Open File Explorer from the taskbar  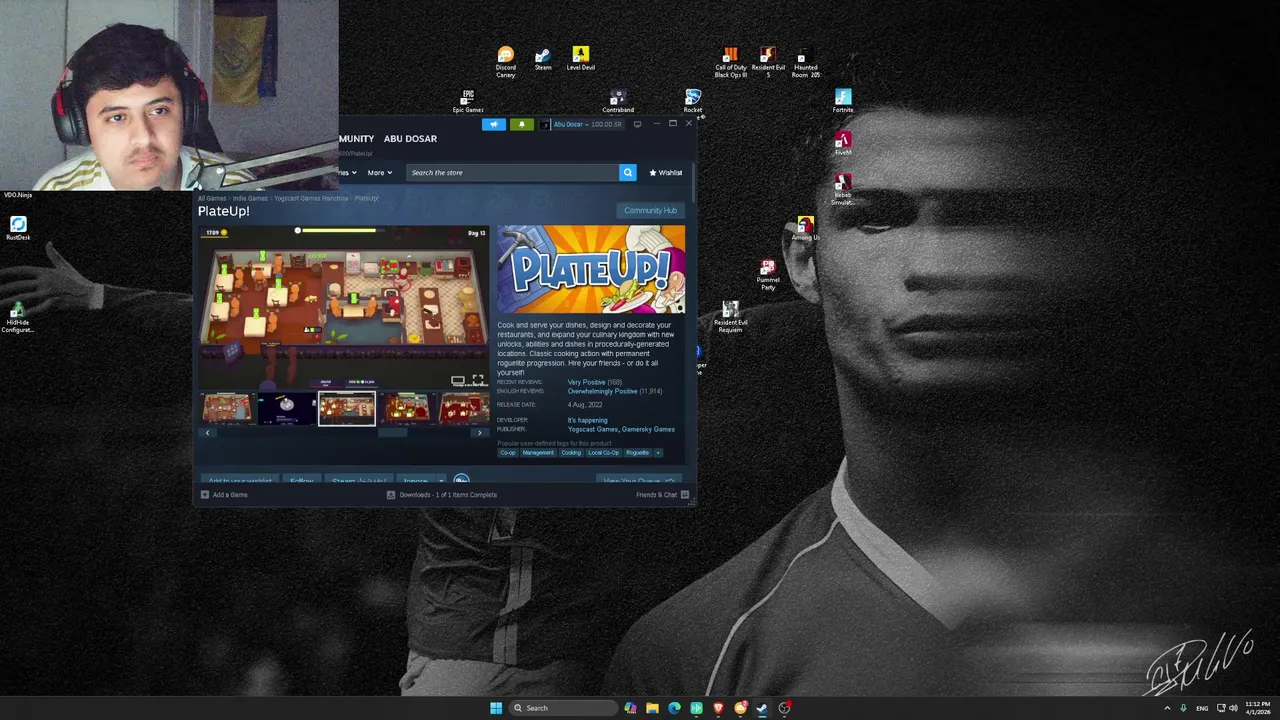[652, 708]
